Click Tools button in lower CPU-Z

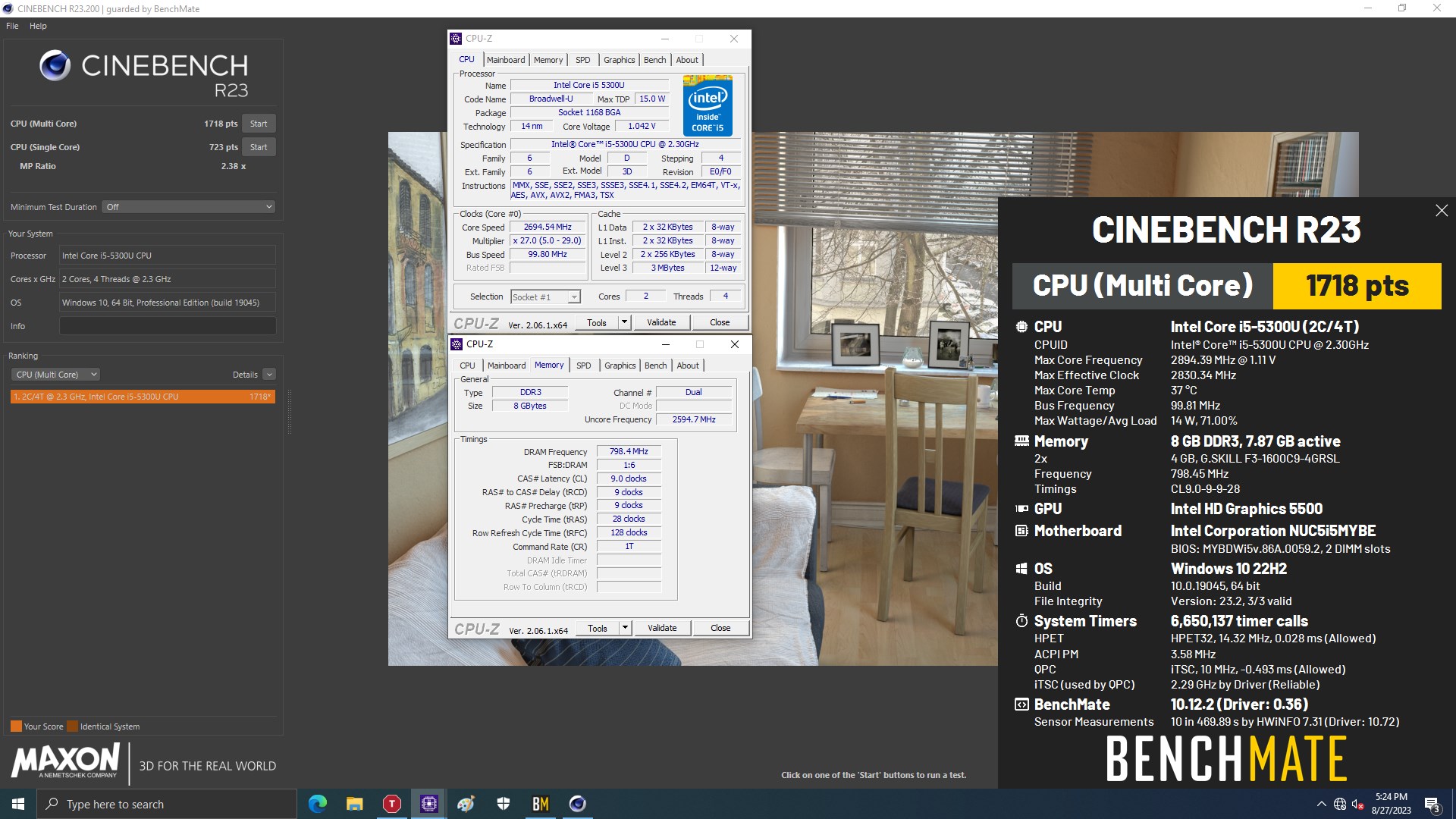pyautogui.click(x=598, y=628)
